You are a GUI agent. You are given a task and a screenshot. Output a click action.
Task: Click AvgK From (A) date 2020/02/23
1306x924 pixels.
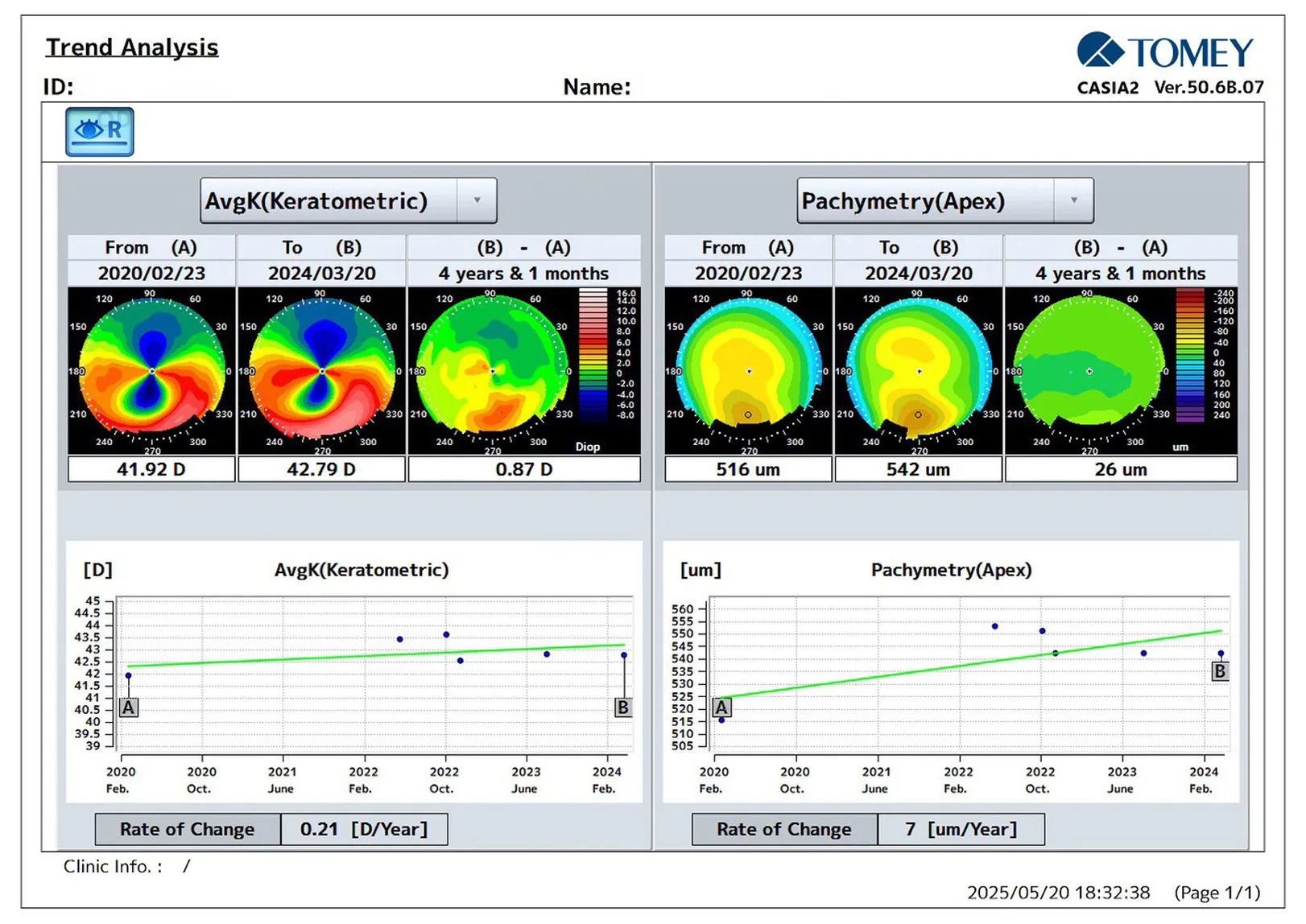coord(151,274)
